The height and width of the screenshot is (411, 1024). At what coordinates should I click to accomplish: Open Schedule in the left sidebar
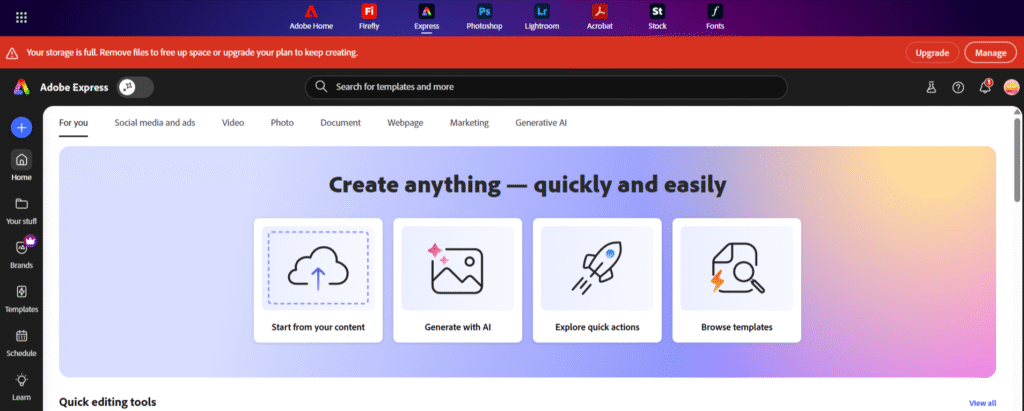[22, 341]
